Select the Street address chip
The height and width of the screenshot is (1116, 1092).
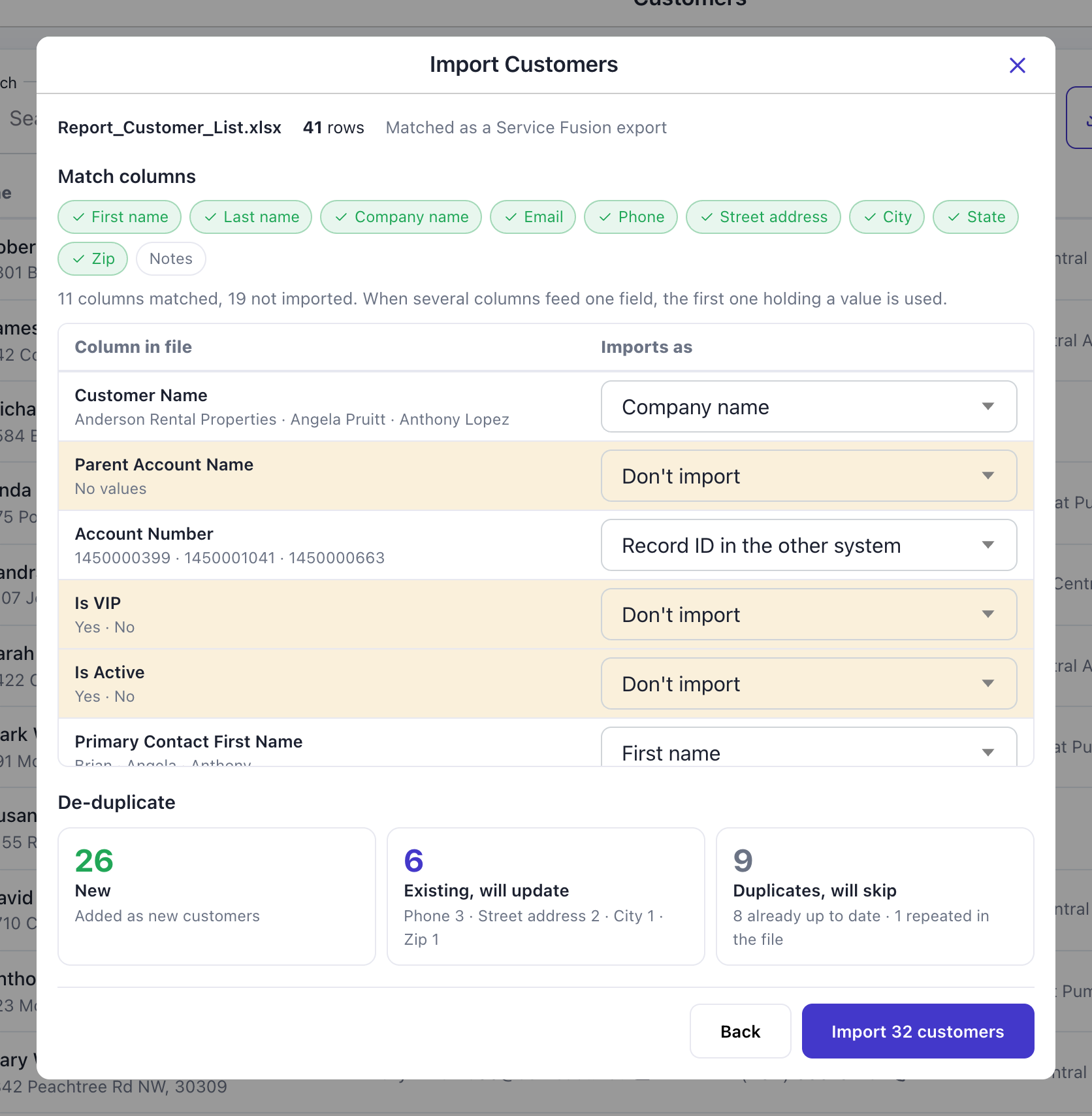point(763,217)
